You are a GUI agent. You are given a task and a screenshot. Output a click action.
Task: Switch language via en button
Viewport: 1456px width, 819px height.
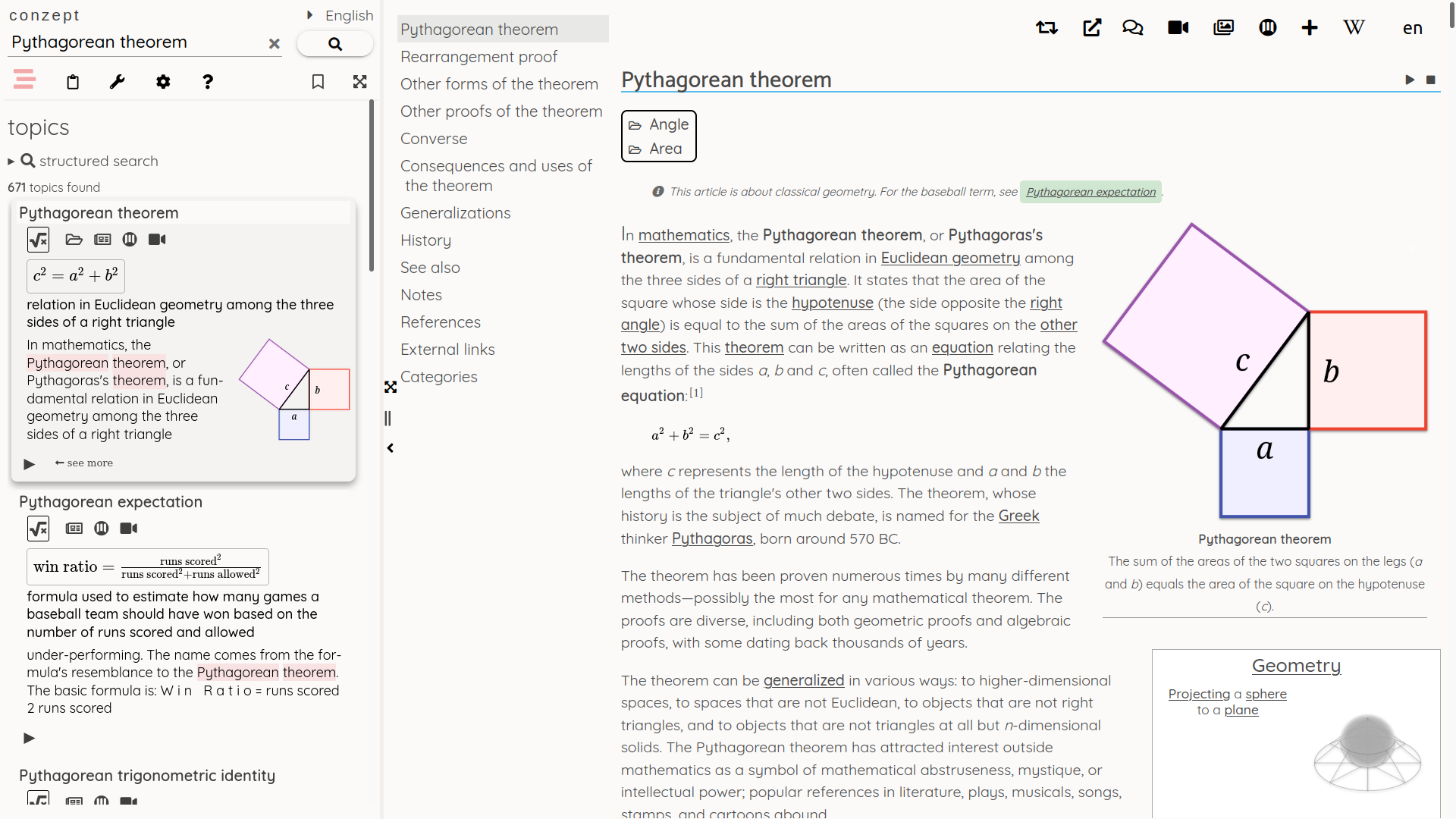[1412, 28]
